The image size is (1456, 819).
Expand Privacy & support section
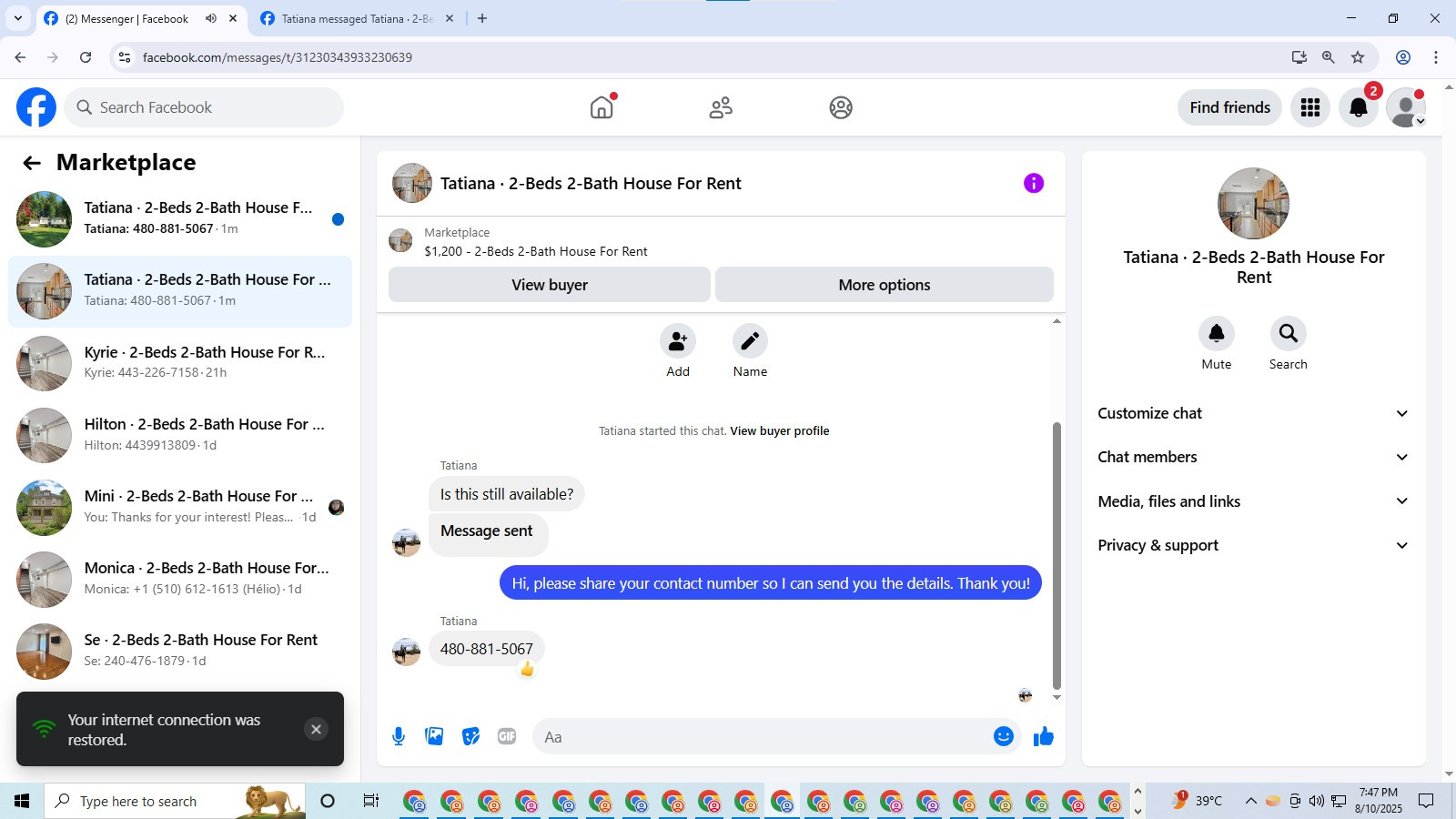(x=1253, y=545)
